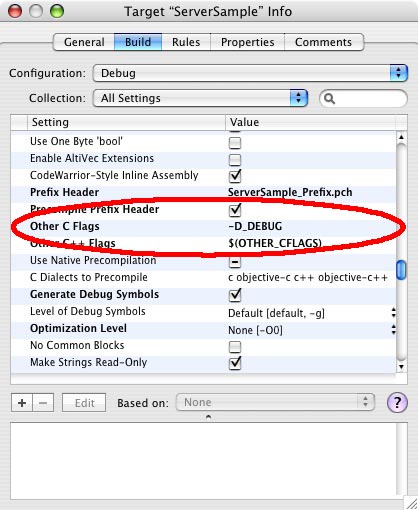Enable the Use One Byte 'bool' checkbox
The width and height of the screenshot is (418, 510).
(x=235, y=143)
